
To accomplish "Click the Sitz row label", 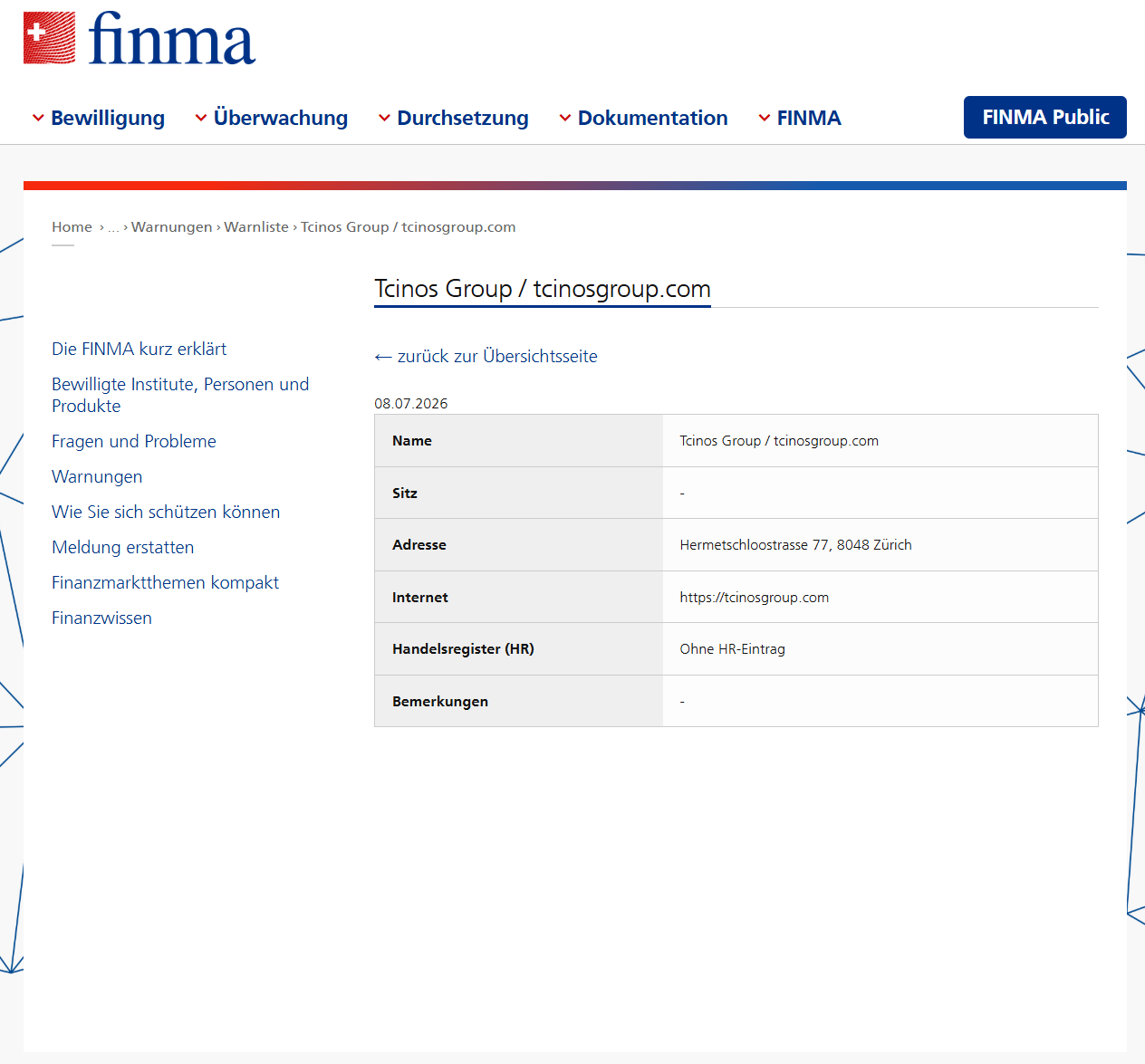I will click(x=405, y=494).
